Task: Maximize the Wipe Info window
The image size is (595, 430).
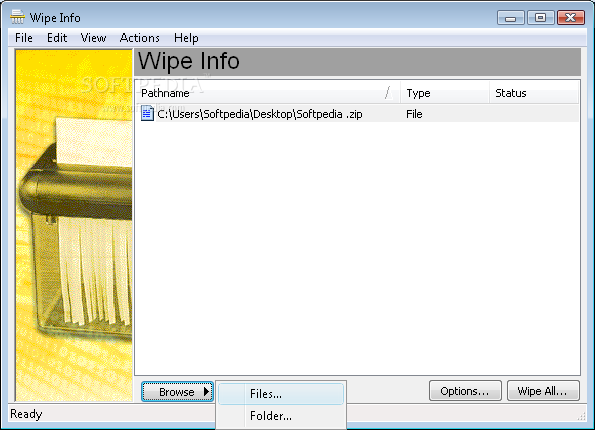Action: [x=540, y=18]
